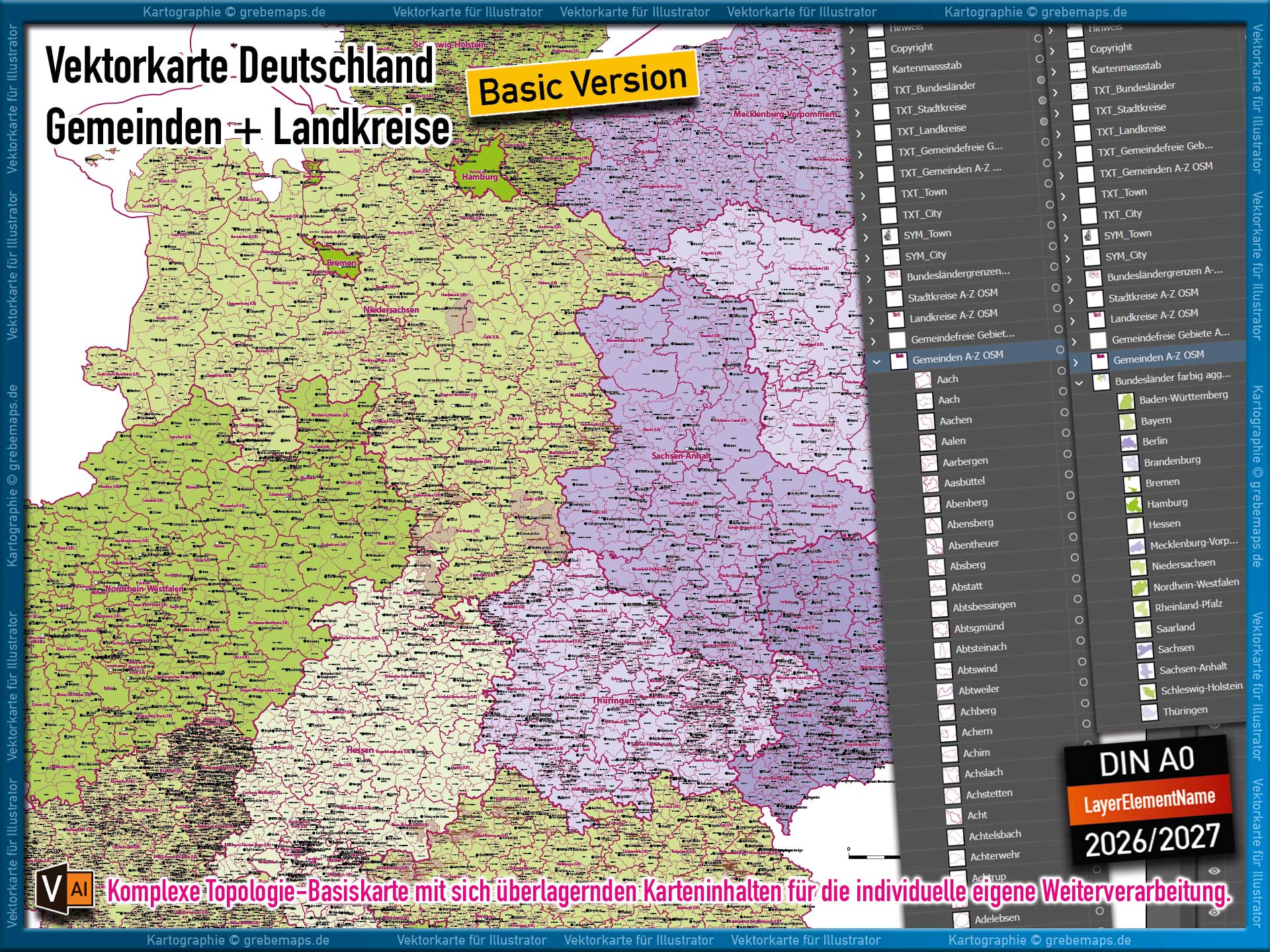This screenshot has height=952, width=1270.
Task: Expand Stadtkreise A-Z OSM in right panel
Action: (x=1071, y=299)
